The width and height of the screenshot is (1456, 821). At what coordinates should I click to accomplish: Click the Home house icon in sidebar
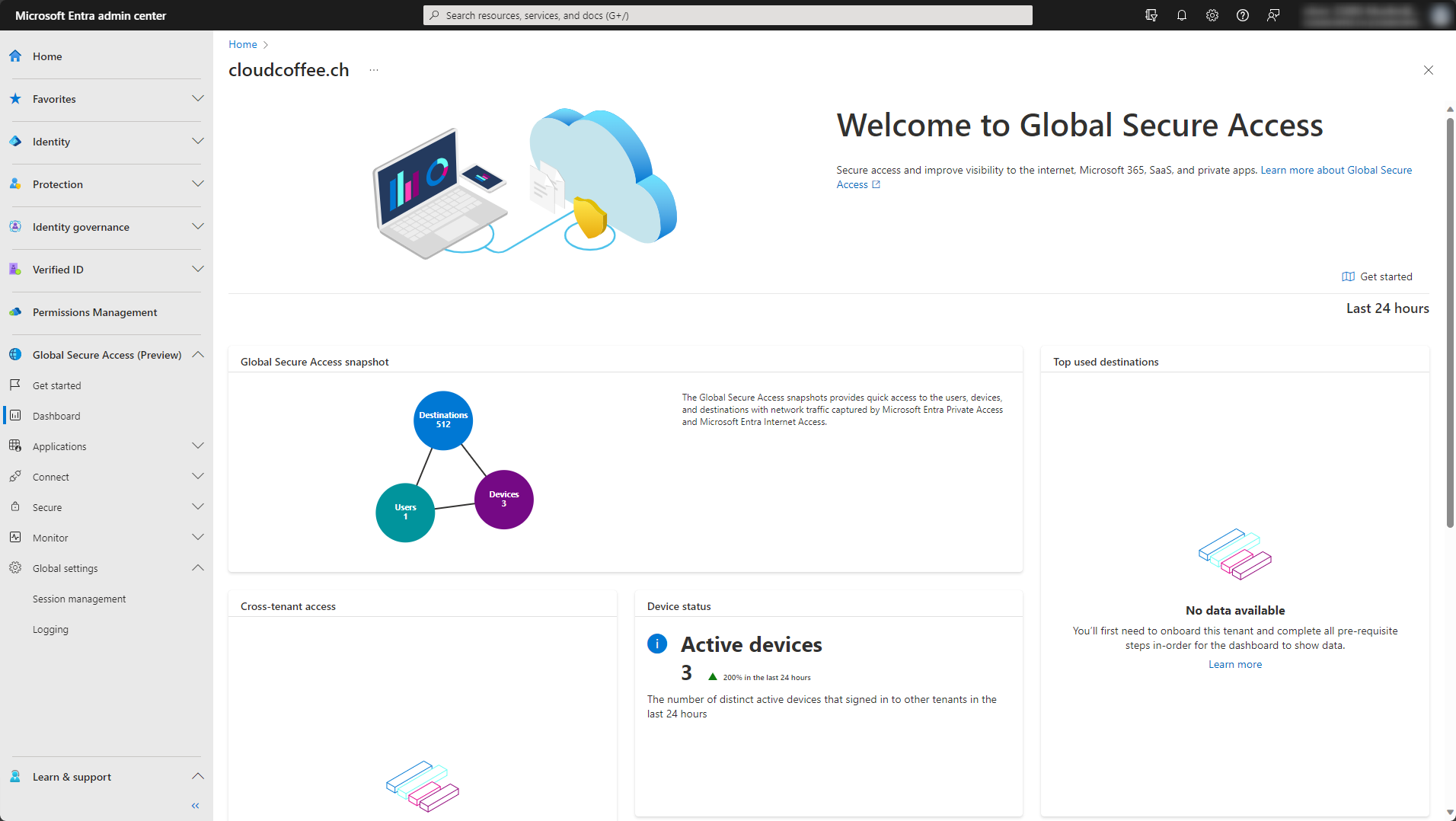15,56
